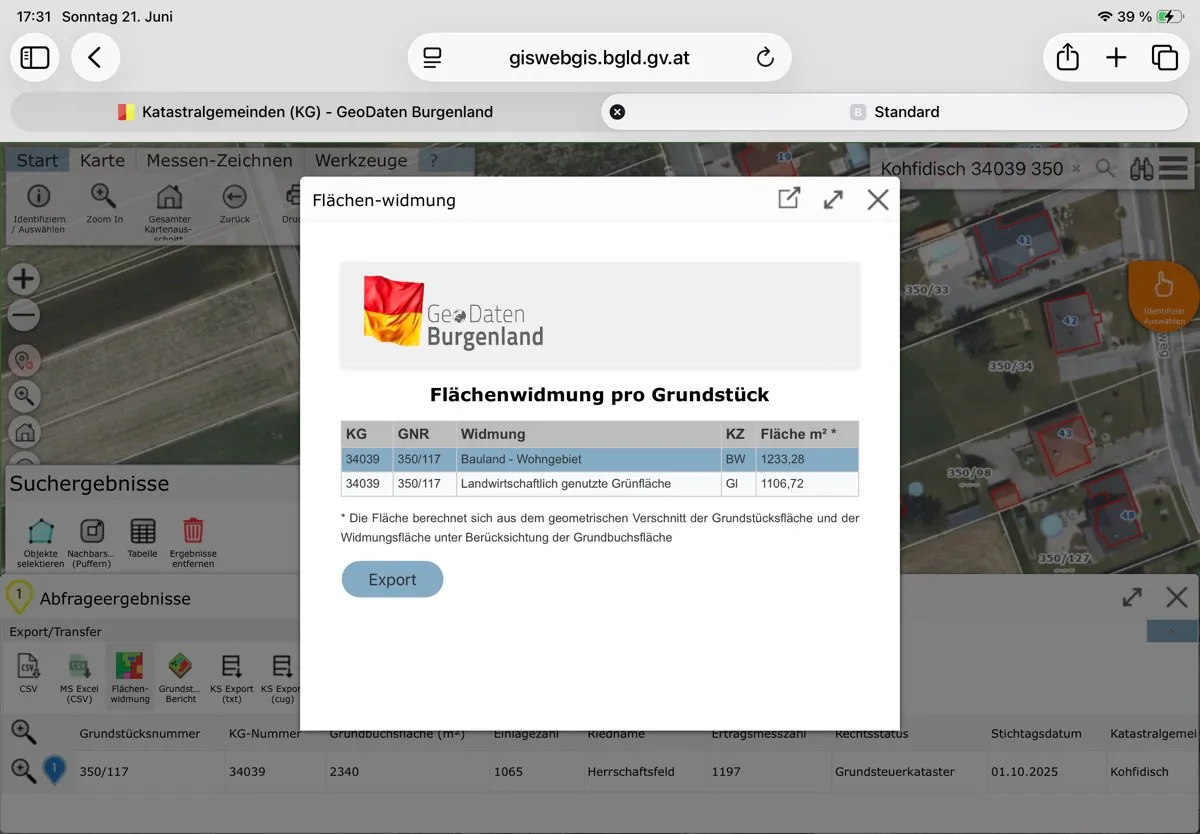Select the Bauland - Wohngebiet table row
The width and height of the screenshot is (1200, 834).
pyautogui.click(x=599, y=459)
